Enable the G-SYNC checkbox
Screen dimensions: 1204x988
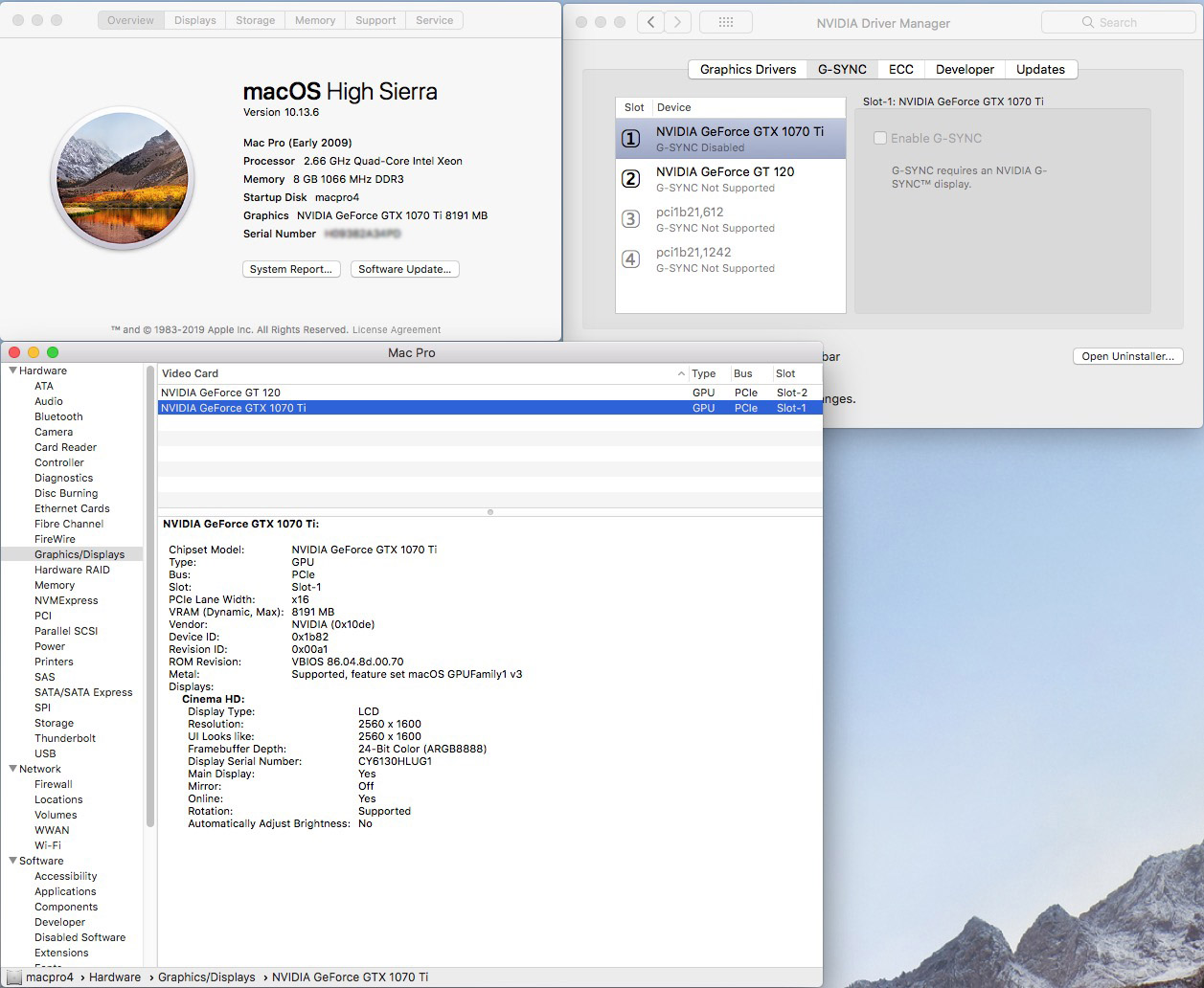coord(880,139)
